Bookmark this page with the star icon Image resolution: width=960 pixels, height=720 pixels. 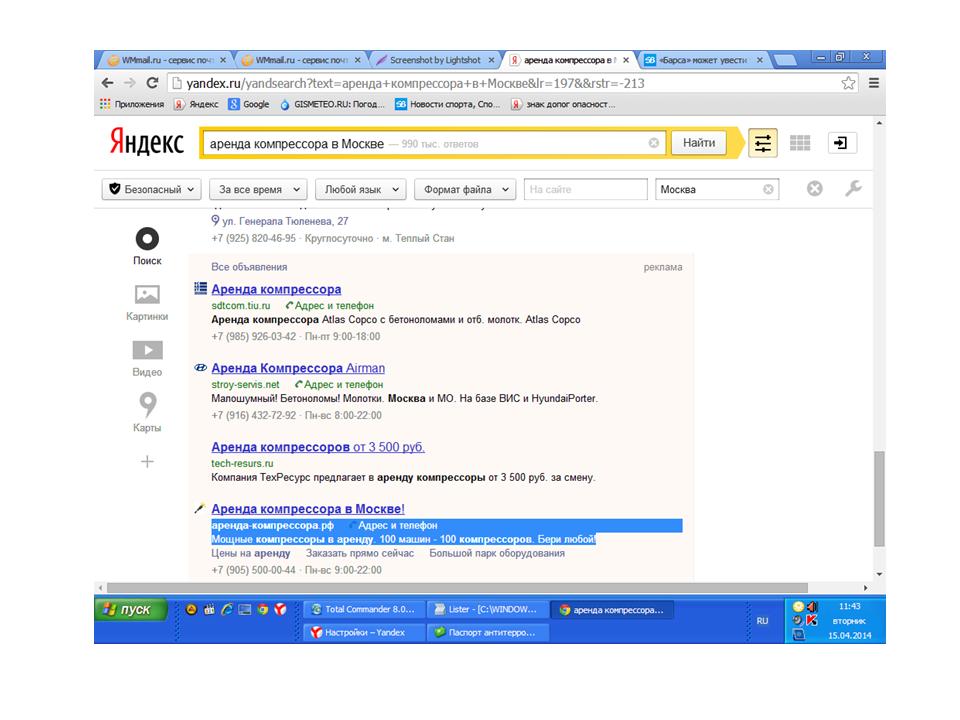point(848,83)
